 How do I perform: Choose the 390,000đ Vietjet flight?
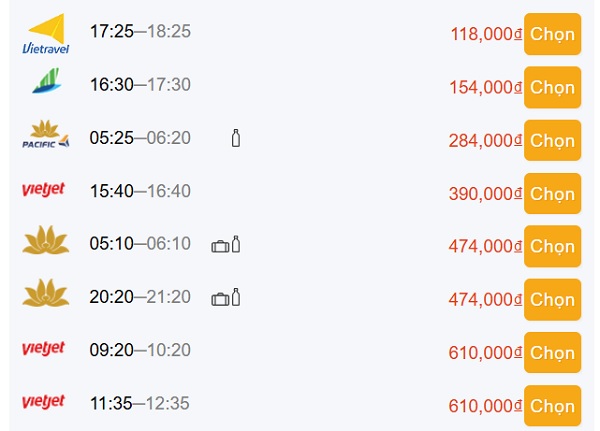(x=552, y=193)
